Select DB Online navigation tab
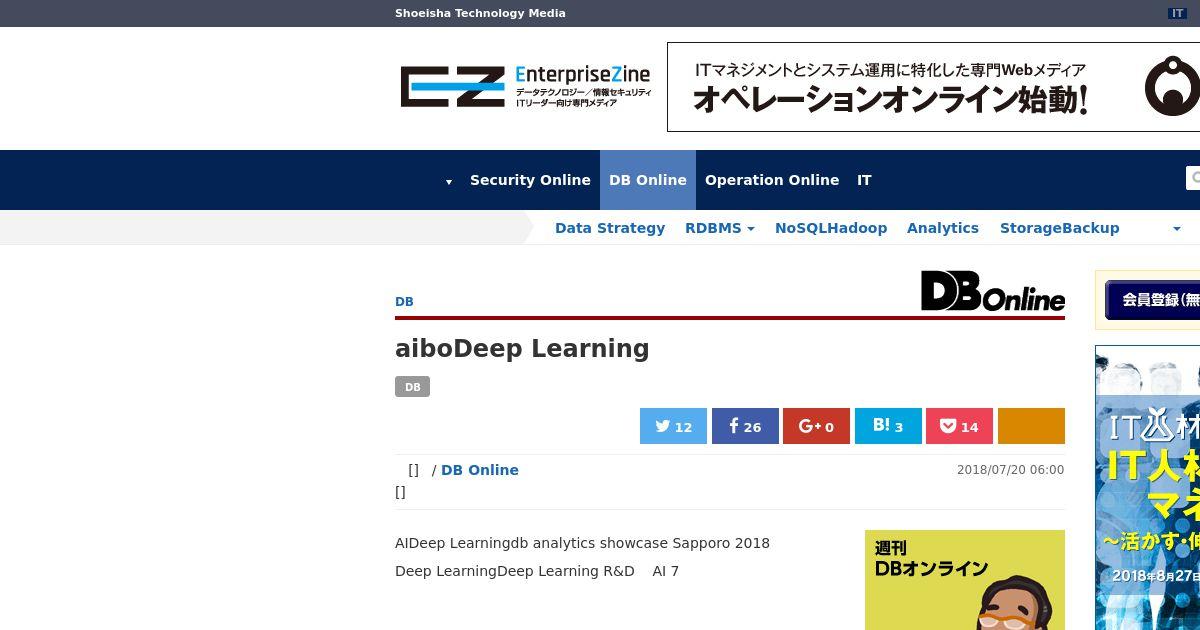1200x630 pixels. [x=648, y=180]
